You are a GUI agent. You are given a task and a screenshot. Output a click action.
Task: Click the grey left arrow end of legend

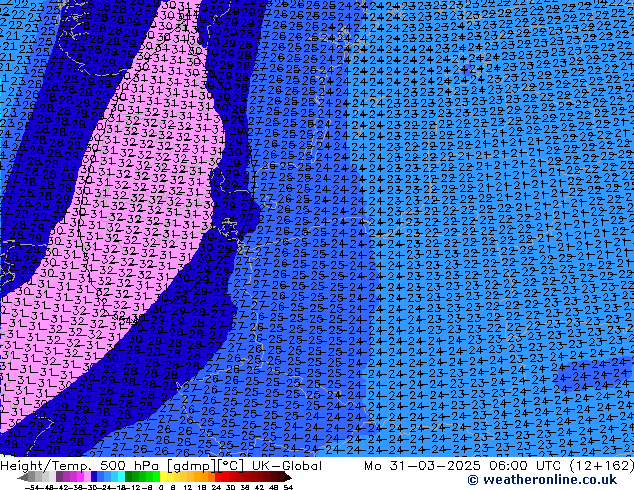23,477
